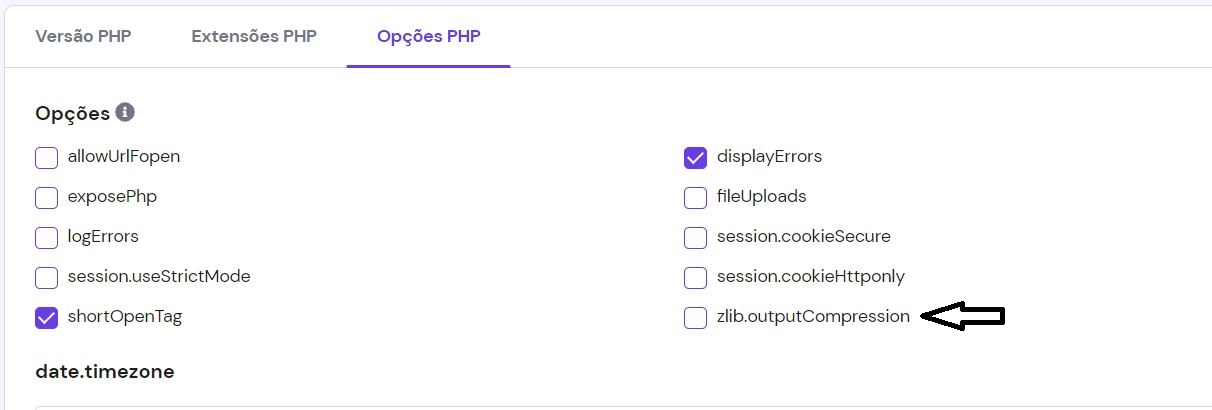Switch to the Versão PHP tab
This screenshot has width=1212, height=410.
pos(83,36)
